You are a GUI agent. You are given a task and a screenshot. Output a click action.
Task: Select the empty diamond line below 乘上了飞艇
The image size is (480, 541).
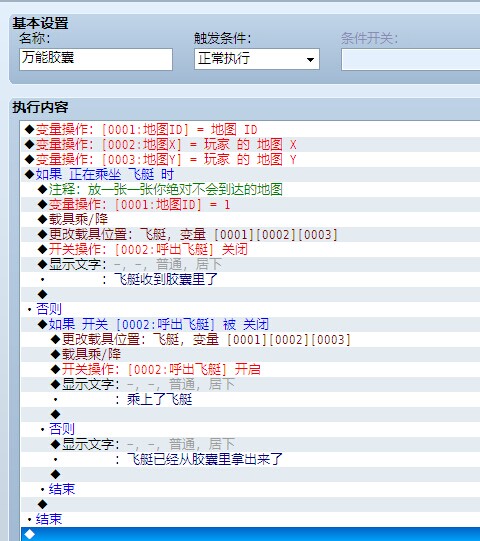coord(250,414)
